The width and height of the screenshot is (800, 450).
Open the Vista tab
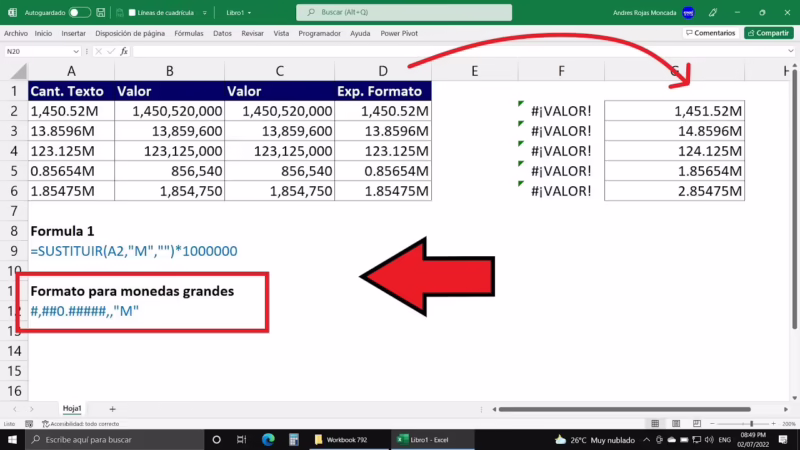click(281, 33)
